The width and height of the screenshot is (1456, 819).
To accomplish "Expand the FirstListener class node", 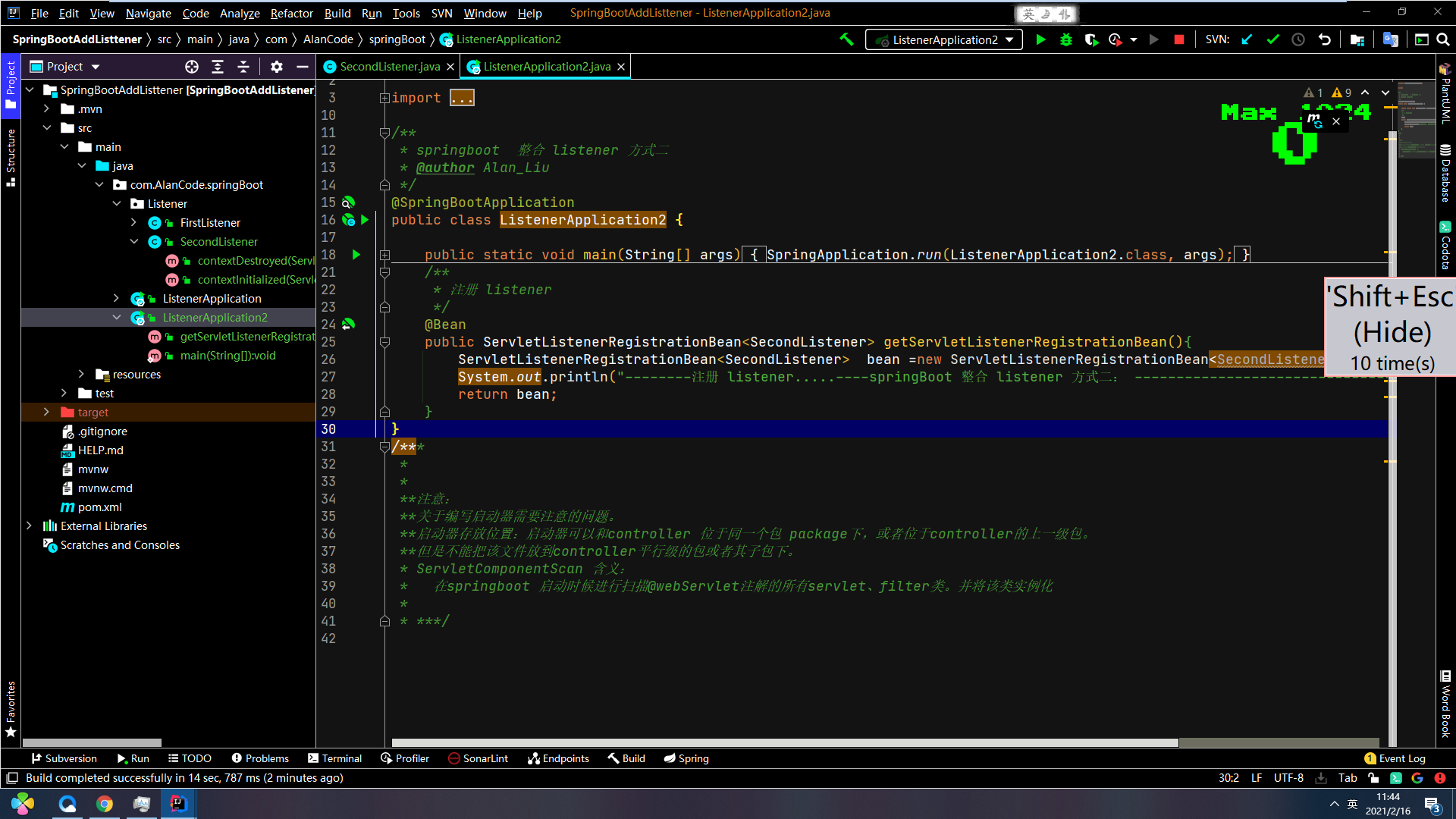I will coord(134,223).
